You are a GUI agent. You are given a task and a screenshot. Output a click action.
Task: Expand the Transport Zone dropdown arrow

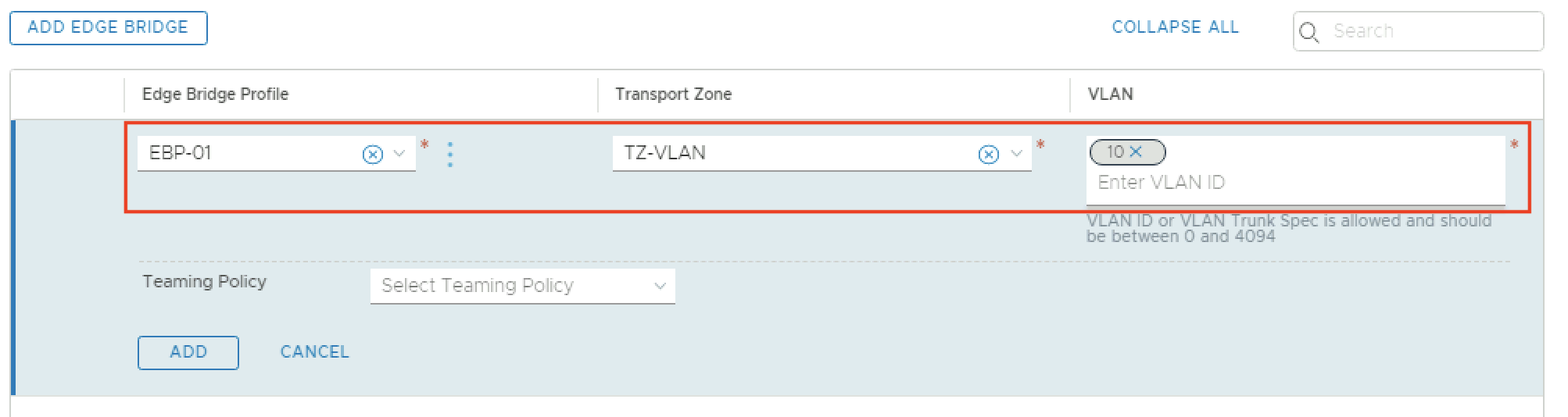pos(1016,154)
